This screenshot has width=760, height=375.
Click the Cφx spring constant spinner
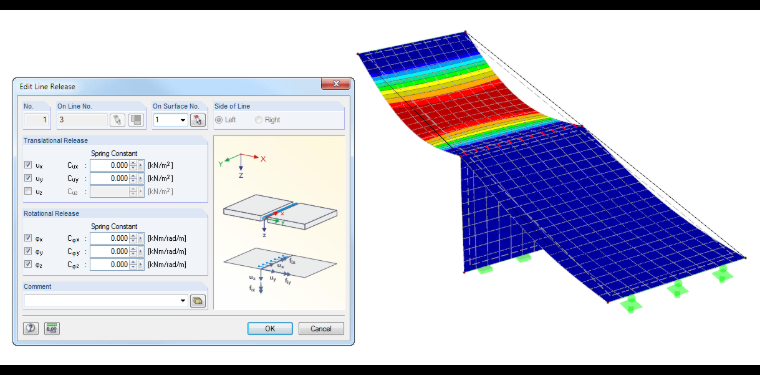click(133, 238)
